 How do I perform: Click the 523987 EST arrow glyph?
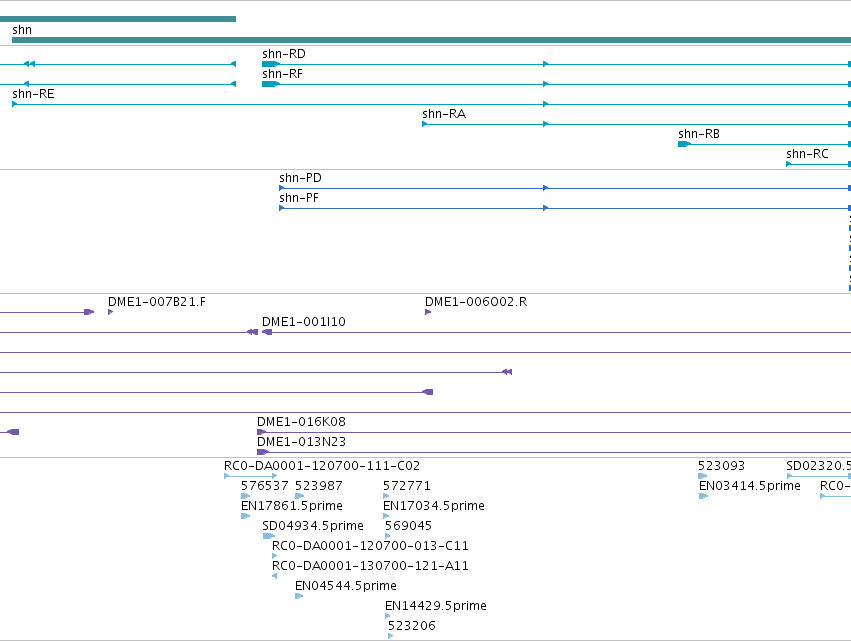300,496
